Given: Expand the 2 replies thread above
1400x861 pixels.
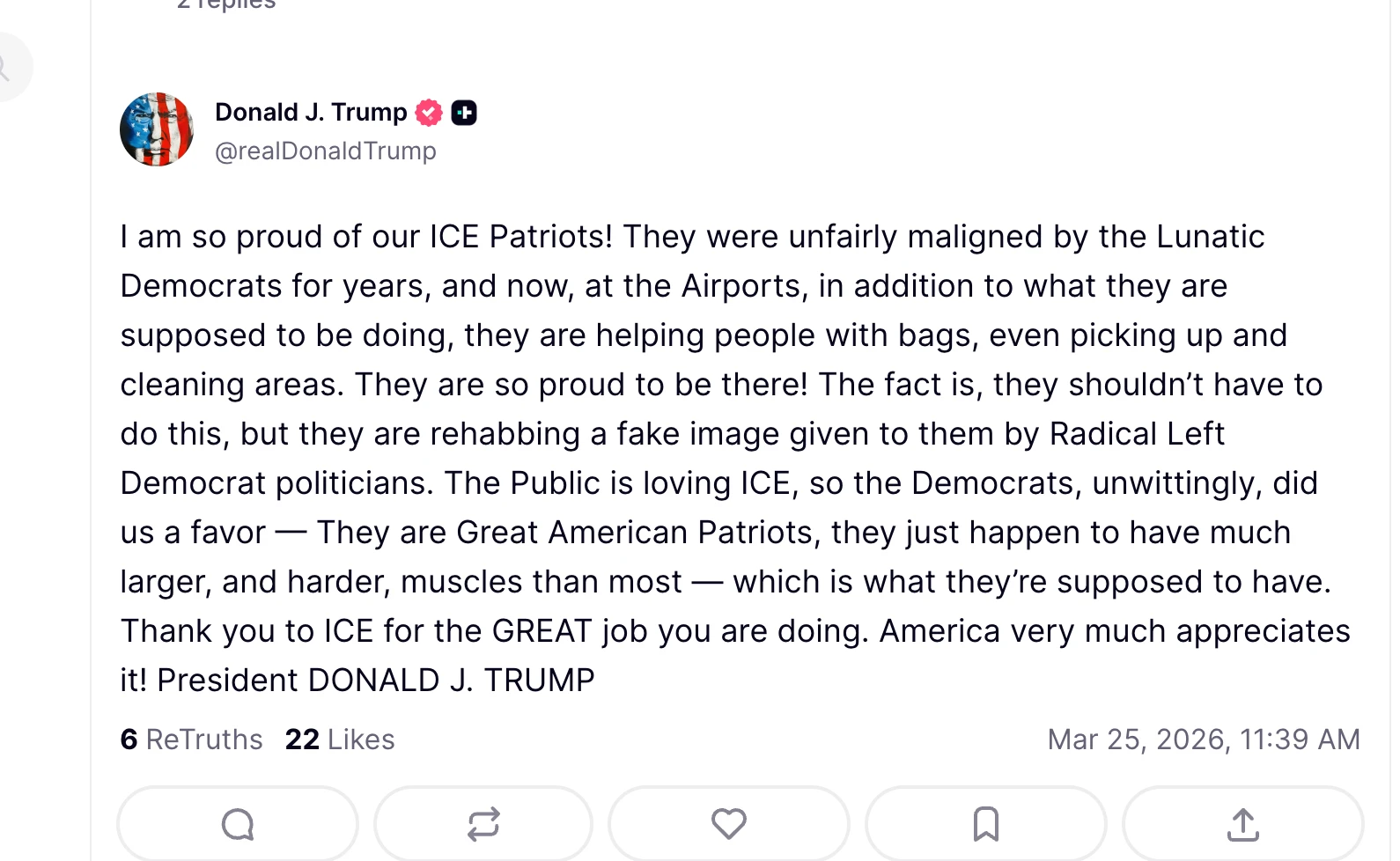Looking at the screenshot, I should pos(226,4).
